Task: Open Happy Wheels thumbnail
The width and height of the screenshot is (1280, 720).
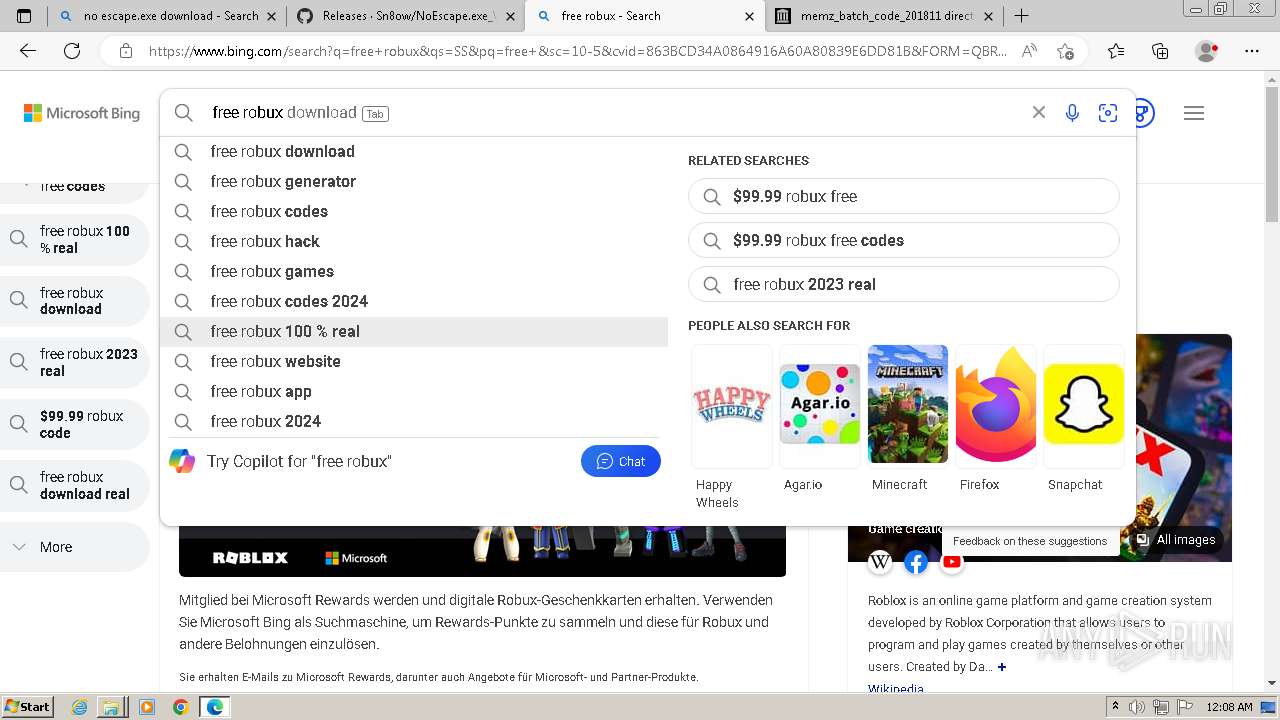Action: click(732, 405)
